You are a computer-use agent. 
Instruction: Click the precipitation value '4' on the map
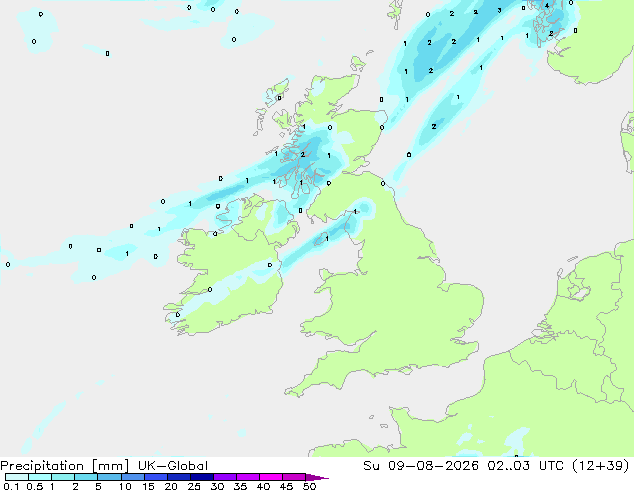click(x=547, y=6)
